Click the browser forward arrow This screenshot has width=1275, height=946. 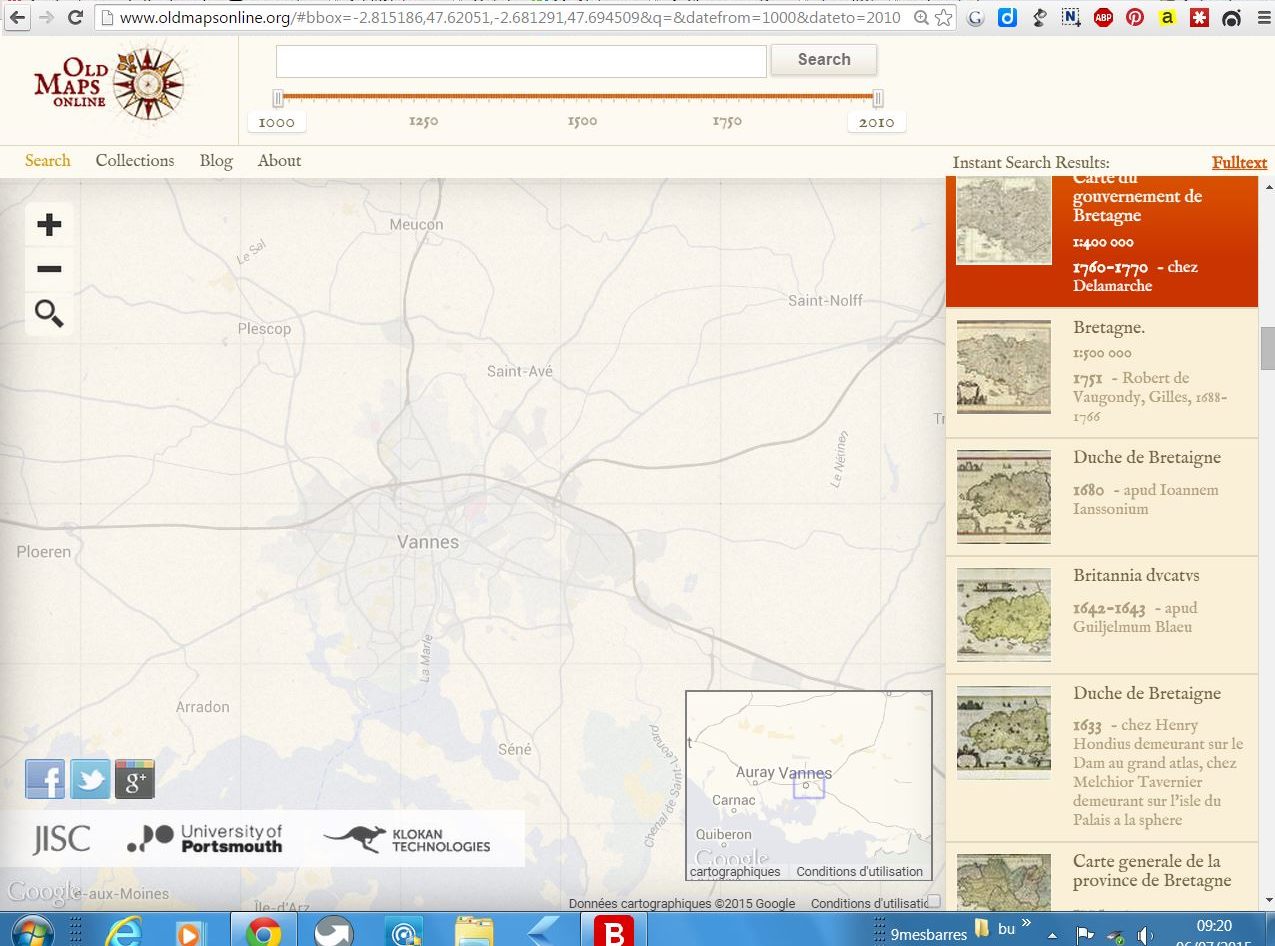(46, 17)
